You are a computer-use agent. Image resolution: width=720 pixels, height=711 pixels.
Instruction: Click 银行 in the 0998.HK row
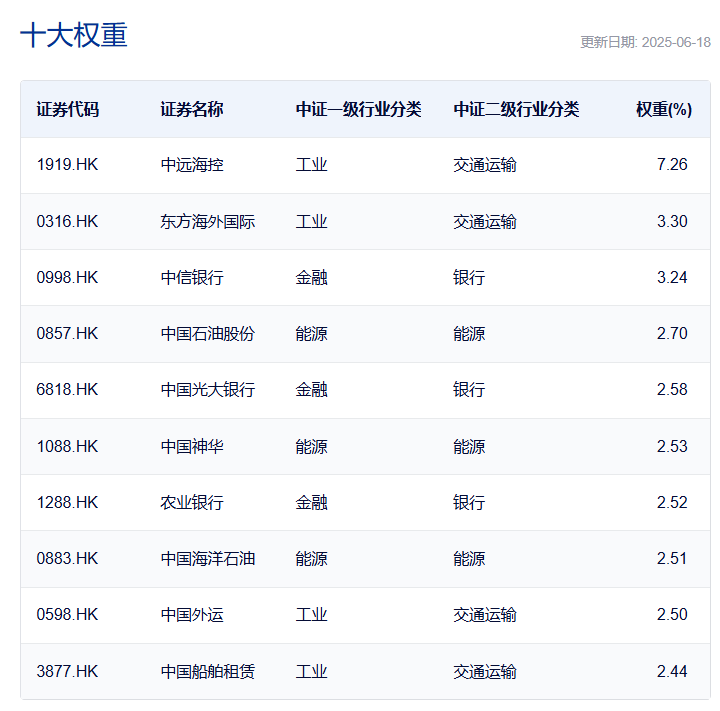tap(469, 278)
